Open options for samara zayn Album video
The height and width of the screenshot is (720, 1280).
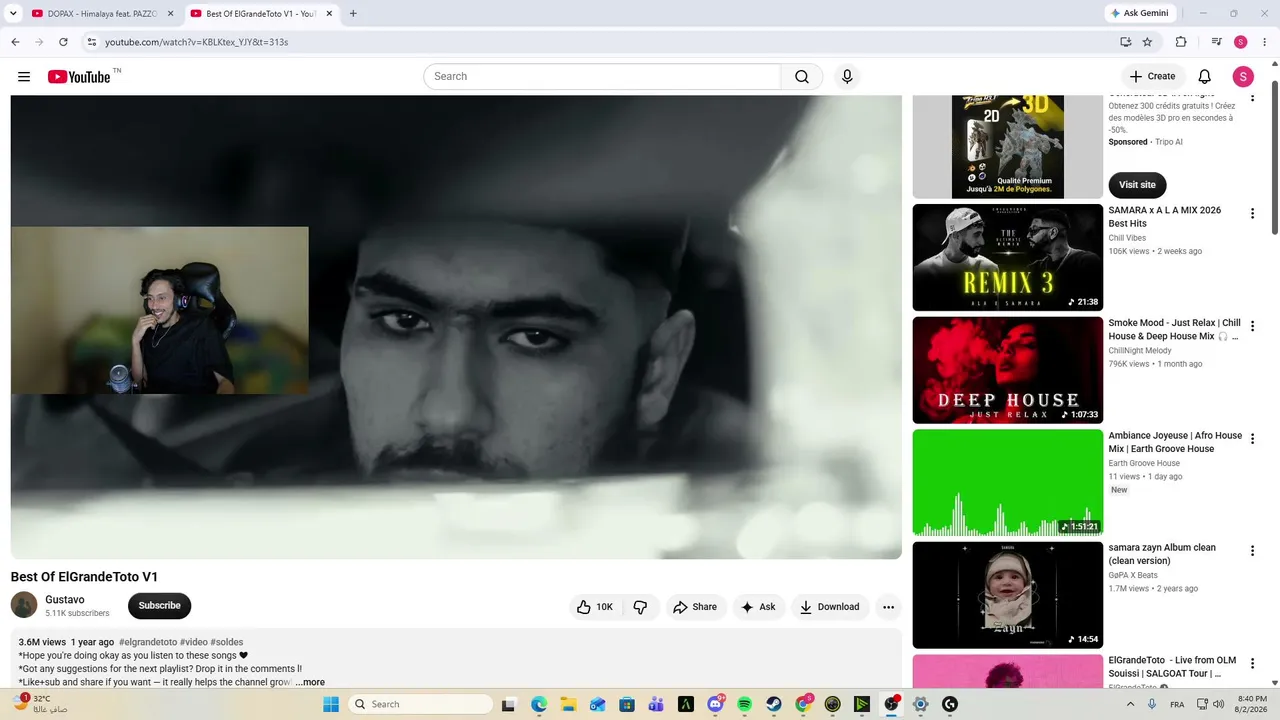coord(1252,551)
